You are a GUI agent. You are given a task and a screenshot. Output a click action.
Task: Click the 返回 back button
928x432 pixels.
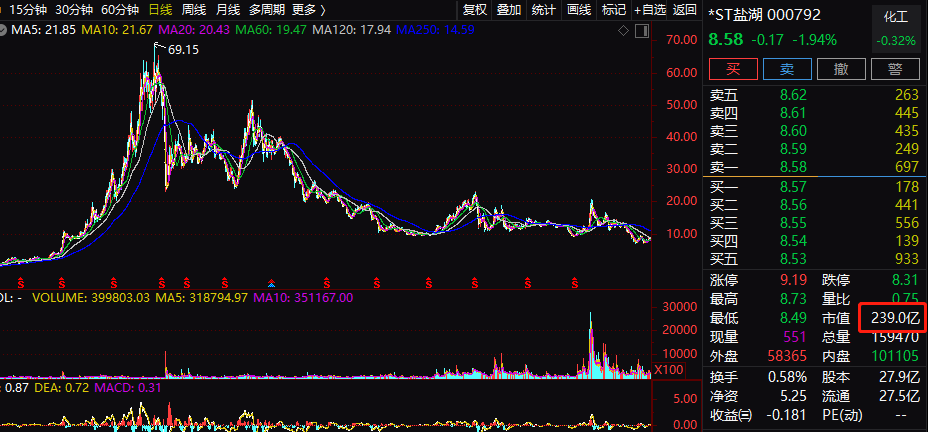pos(685,9)
